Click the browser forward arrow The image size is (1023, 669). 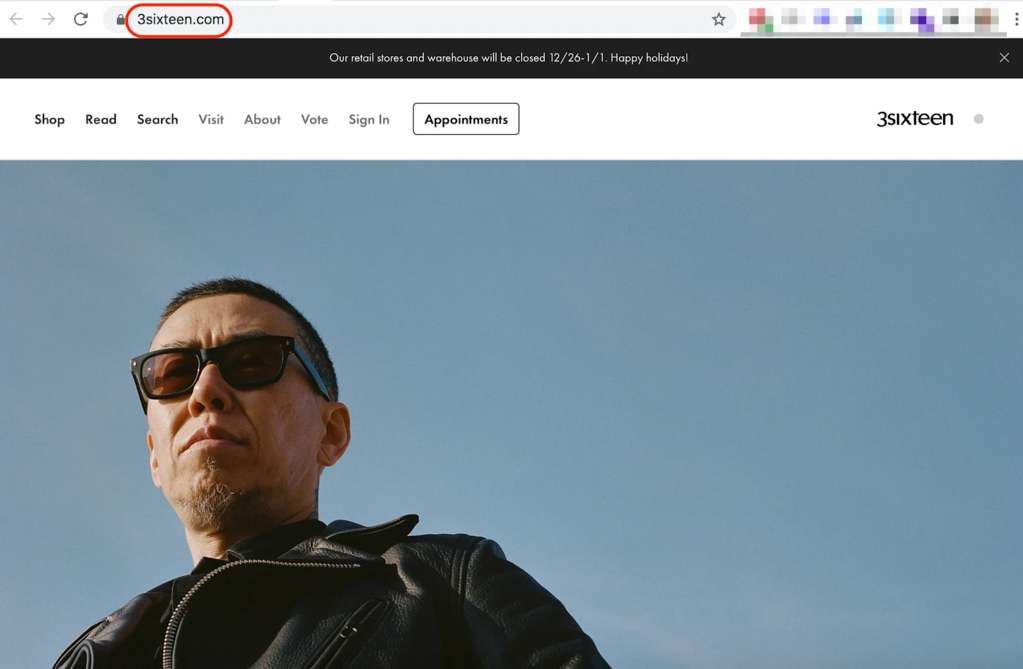pos(48,19)
